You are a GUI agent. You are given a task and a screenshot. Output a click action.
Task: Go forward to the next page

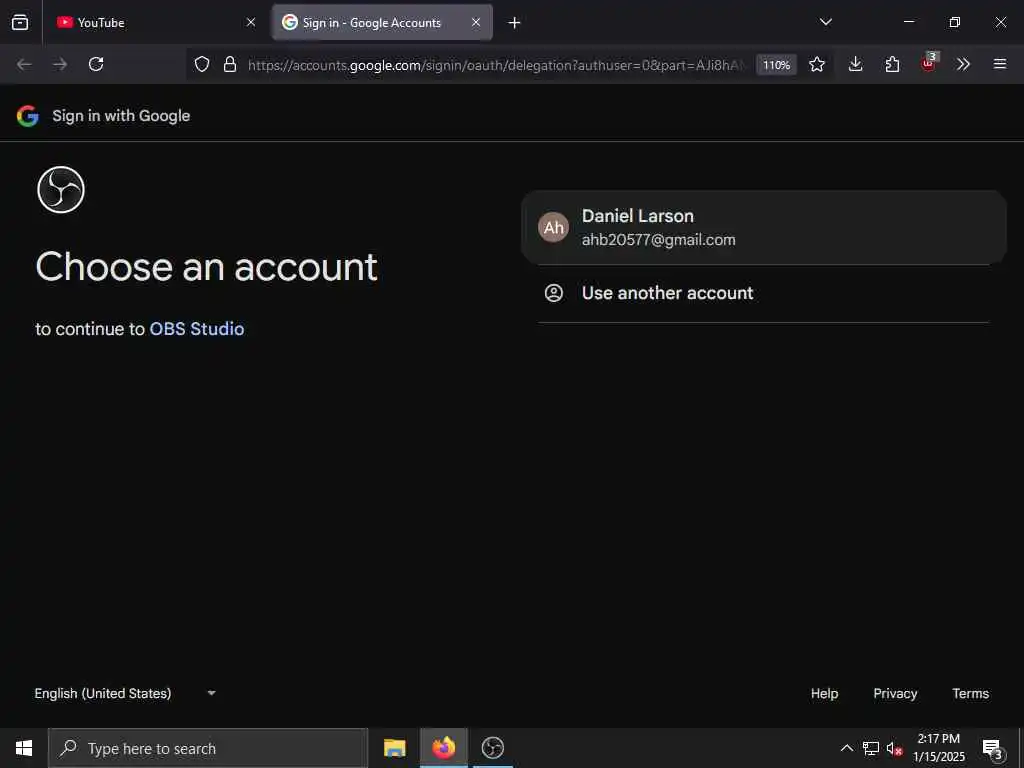coord(60,64)
